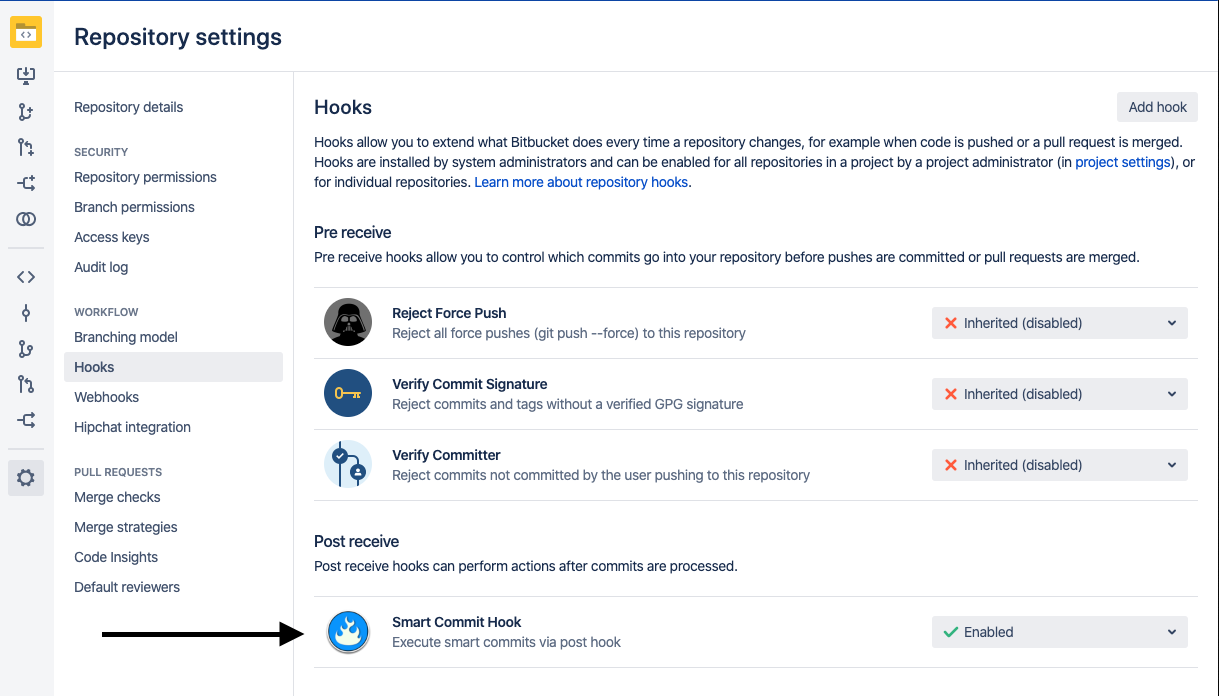Select Webhooks in the settings menu
1219x696 pixels.
[107, 397]
